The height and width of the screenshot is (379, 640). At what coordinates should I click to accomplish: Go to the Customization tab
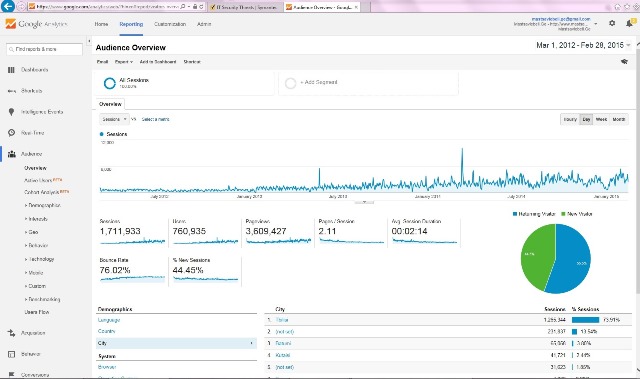coord(170,24)
